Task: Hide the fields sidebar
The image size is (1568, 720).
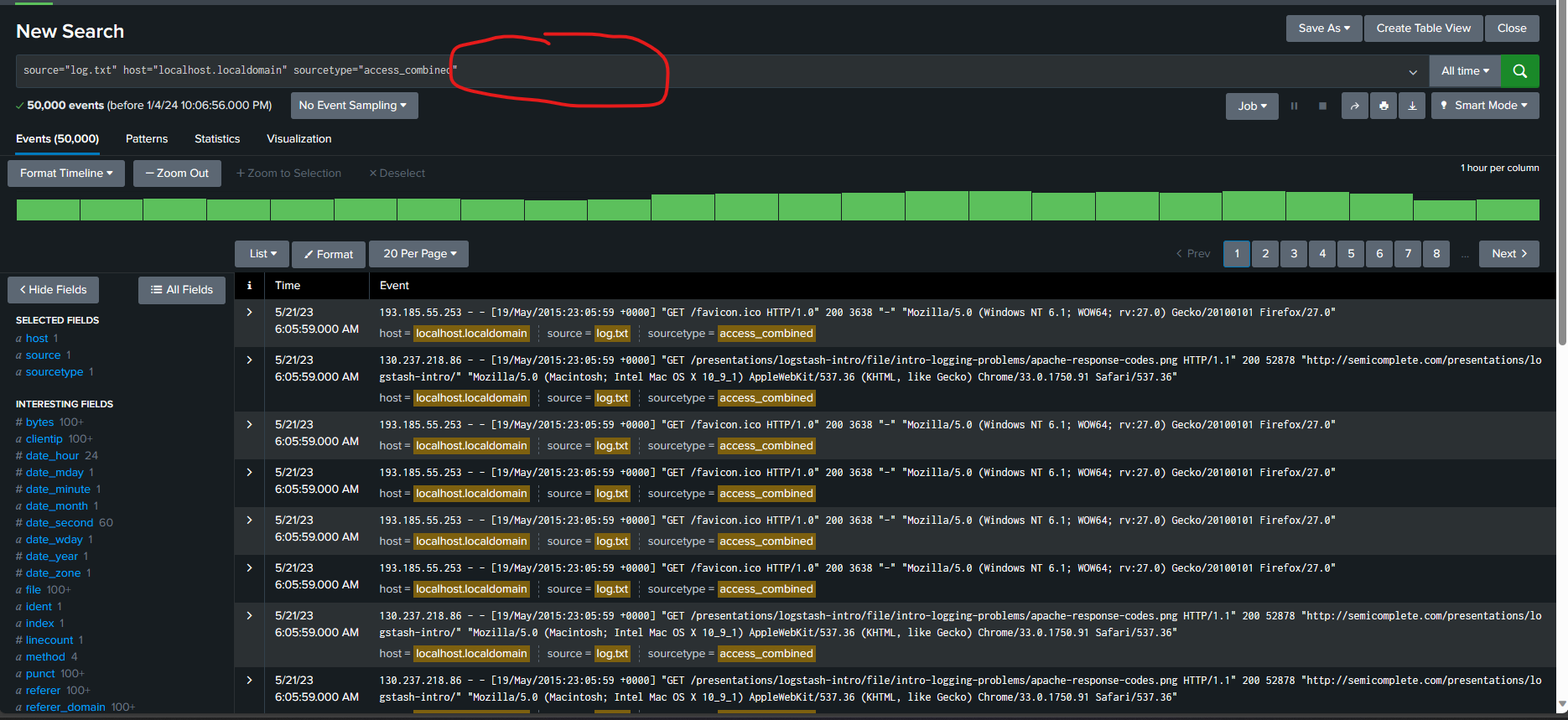Action: click(x=54, y=290)
